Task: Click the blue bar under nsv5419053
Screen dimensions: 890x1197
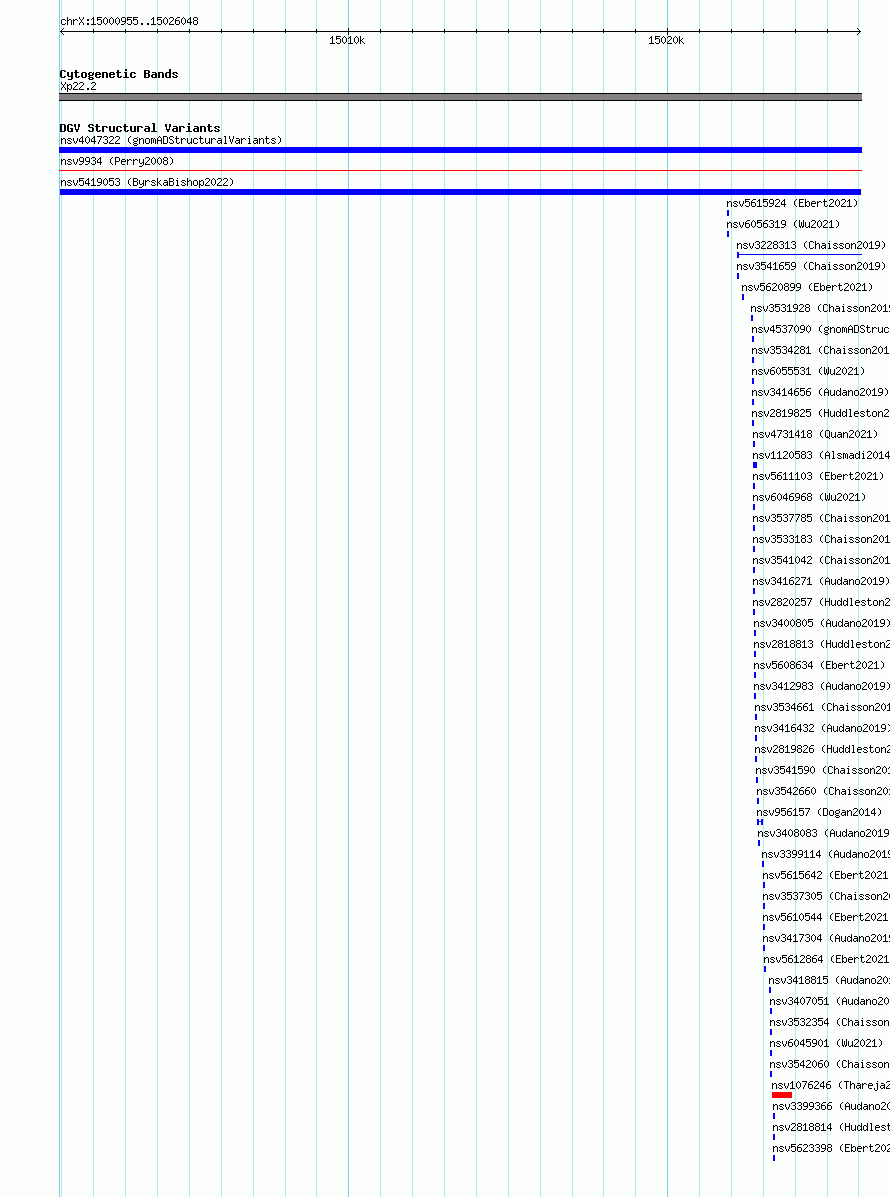Action: pos(460,192)
